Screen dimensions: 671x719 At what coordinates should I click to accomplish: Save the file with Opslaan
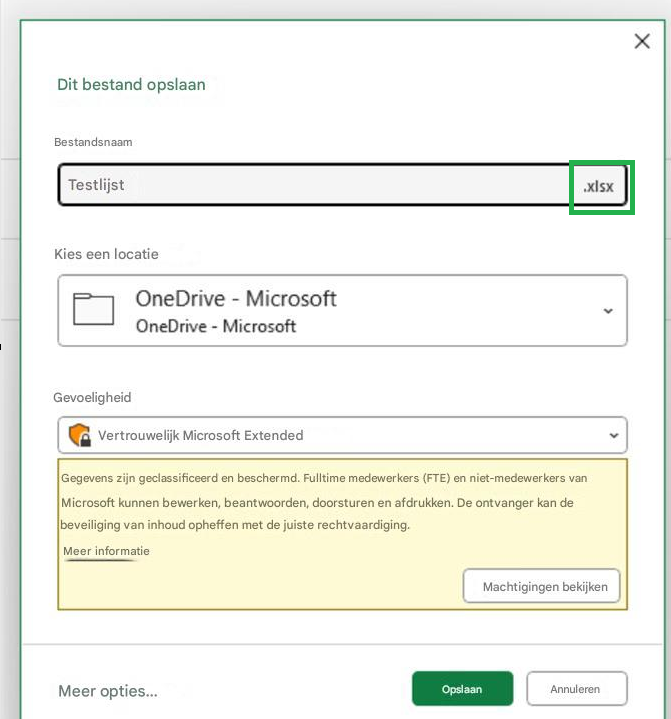[x=462, y=689]
